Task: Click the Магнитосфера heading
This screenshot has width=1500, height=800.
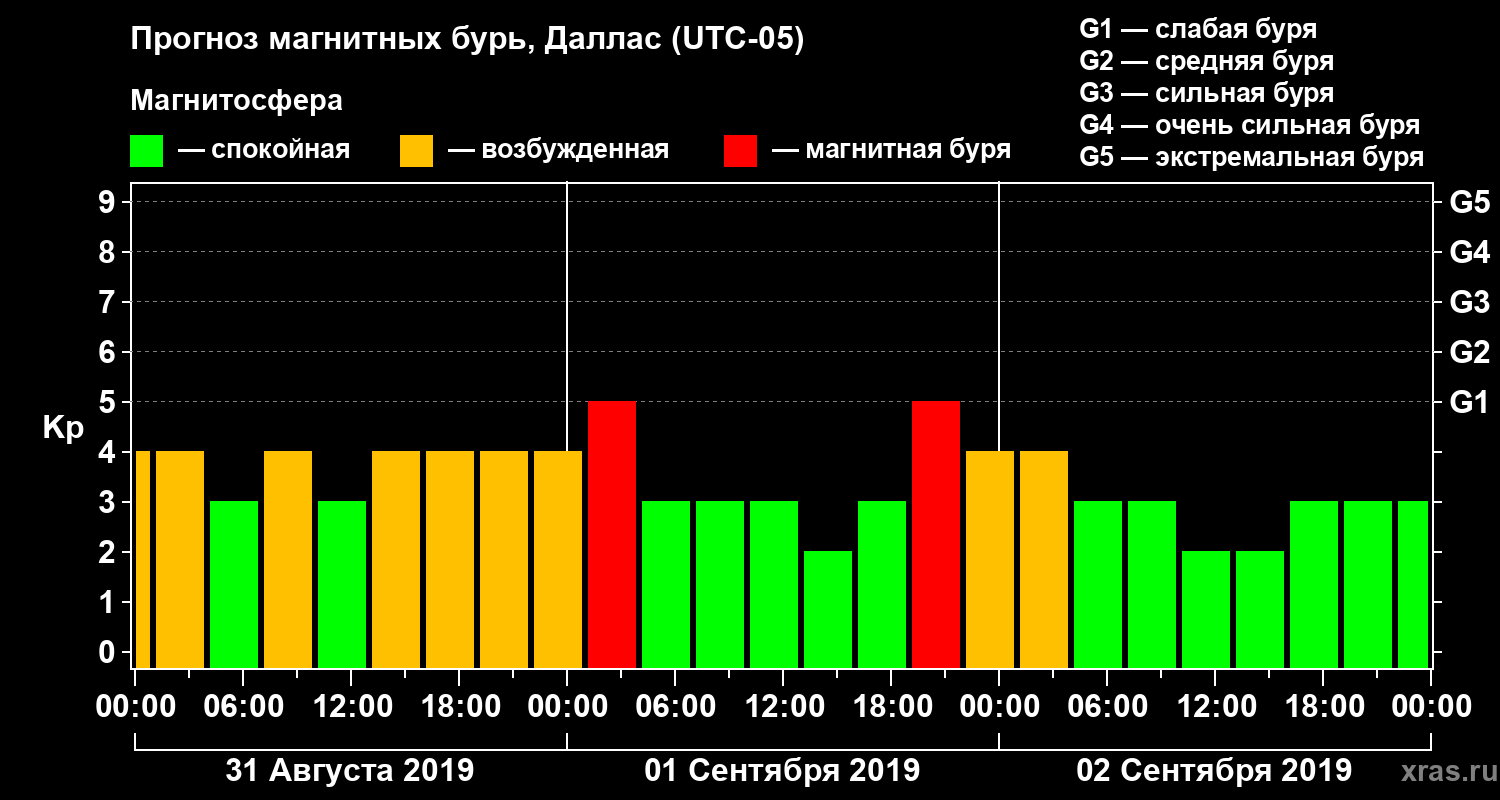Action: pos(237,101)
